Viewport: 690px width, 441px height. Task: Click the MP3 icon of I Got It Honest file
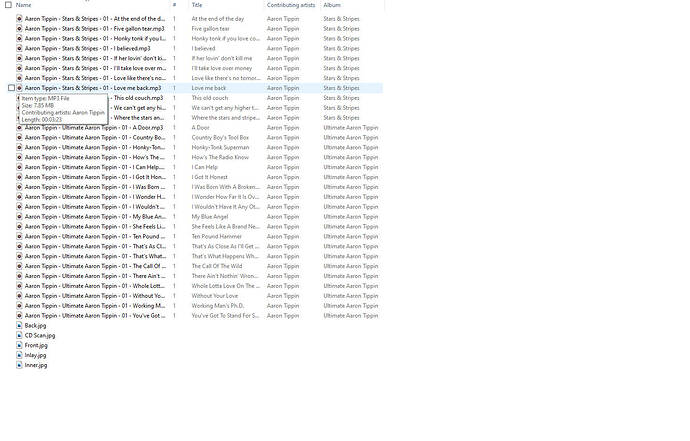[19, 177]
